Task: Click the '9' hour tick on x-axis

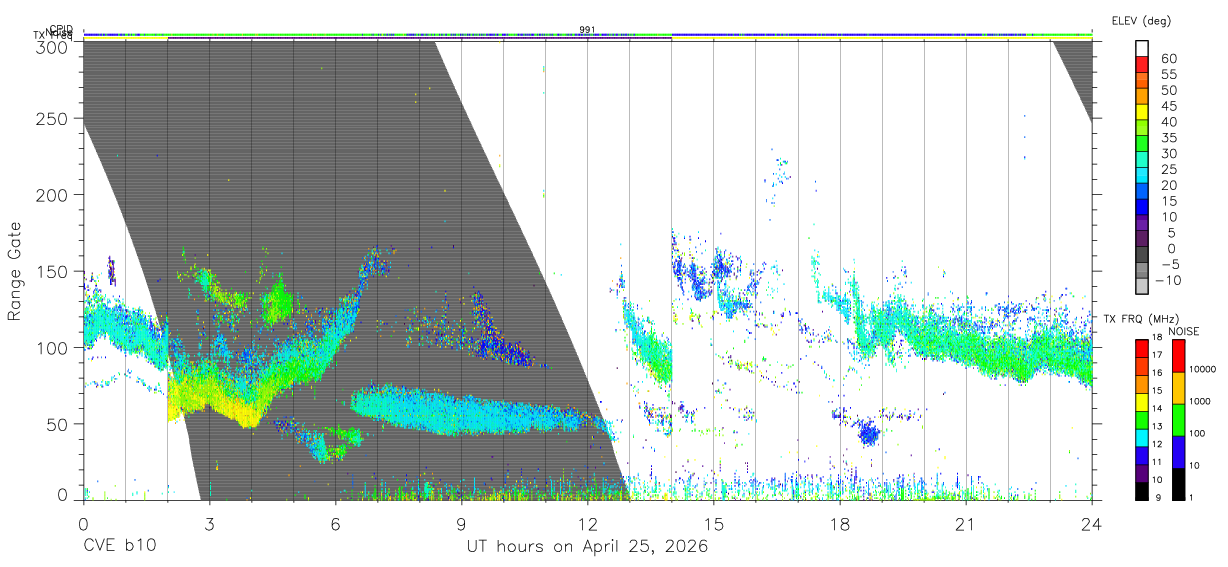Action: coord(461,523)
